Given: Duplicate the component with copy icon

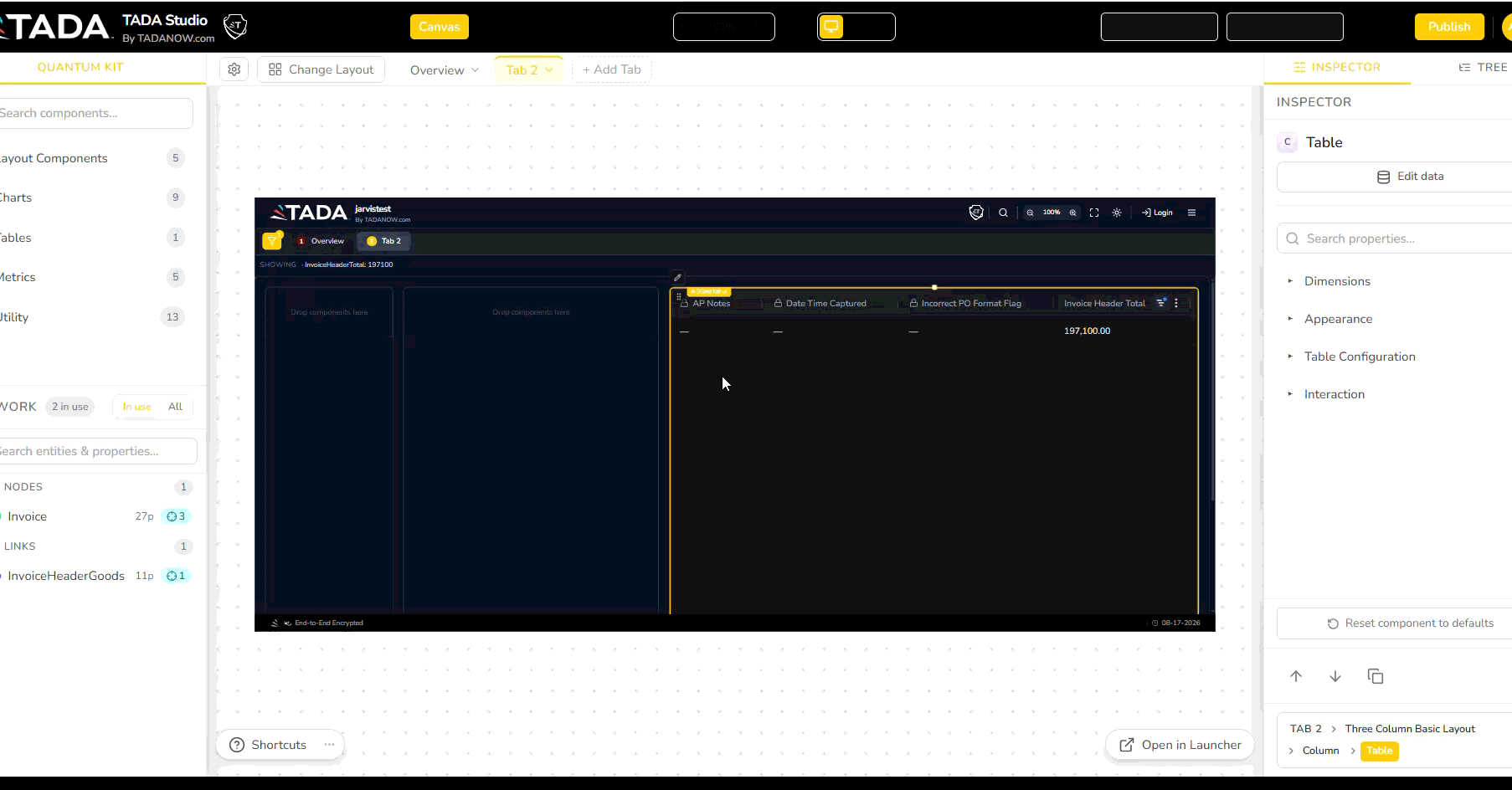Looking at the screenshot, I should point(1376,676).
